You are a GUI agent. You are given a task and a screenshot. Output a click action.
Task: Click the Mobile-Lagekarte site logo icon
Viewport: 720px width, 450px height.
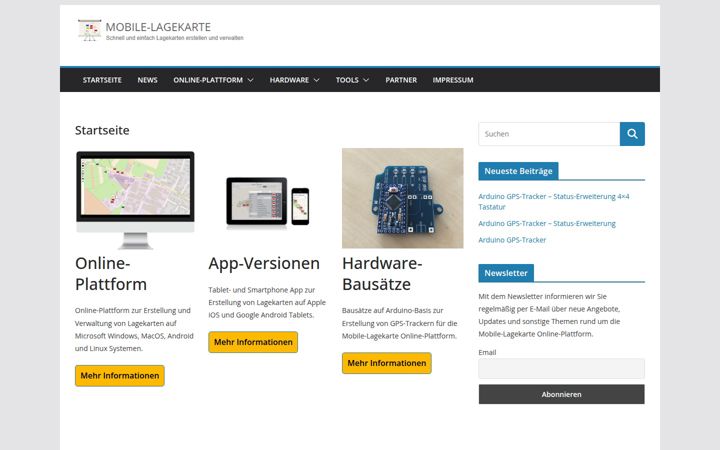[90, 31]
